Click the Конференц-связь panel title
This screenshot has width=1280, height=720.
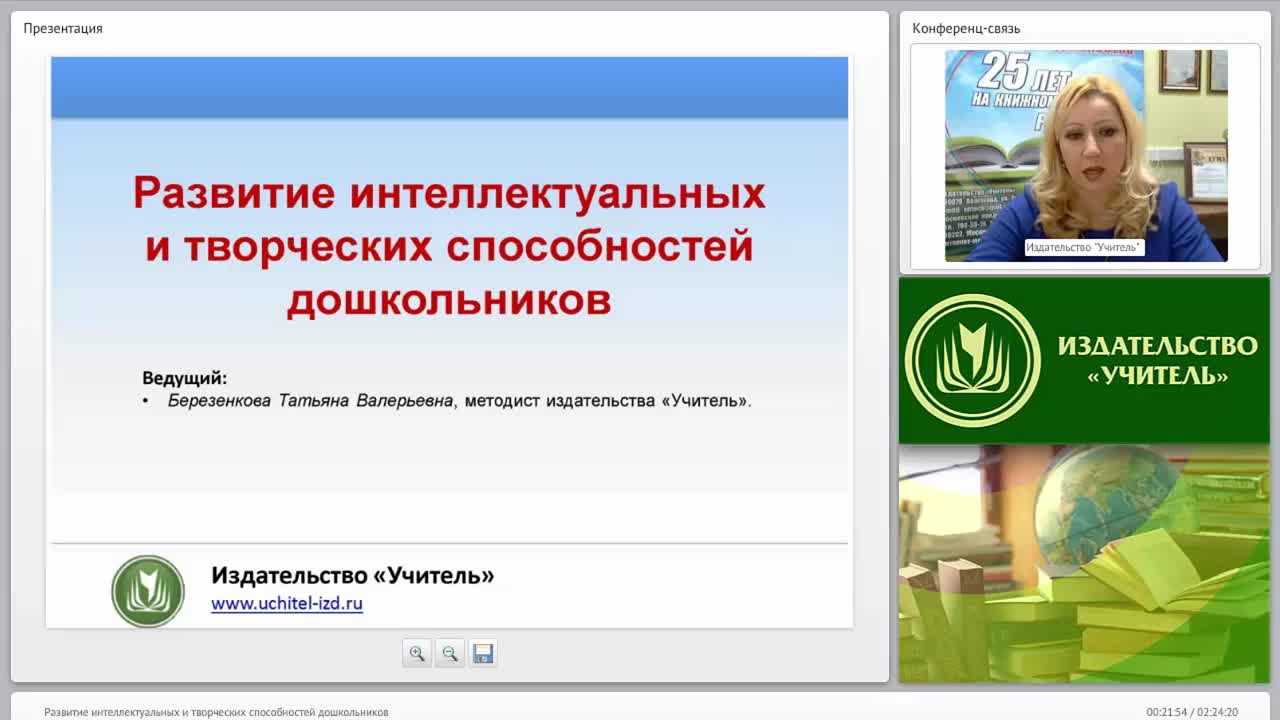pyautogui.click(x=966, y=28)
